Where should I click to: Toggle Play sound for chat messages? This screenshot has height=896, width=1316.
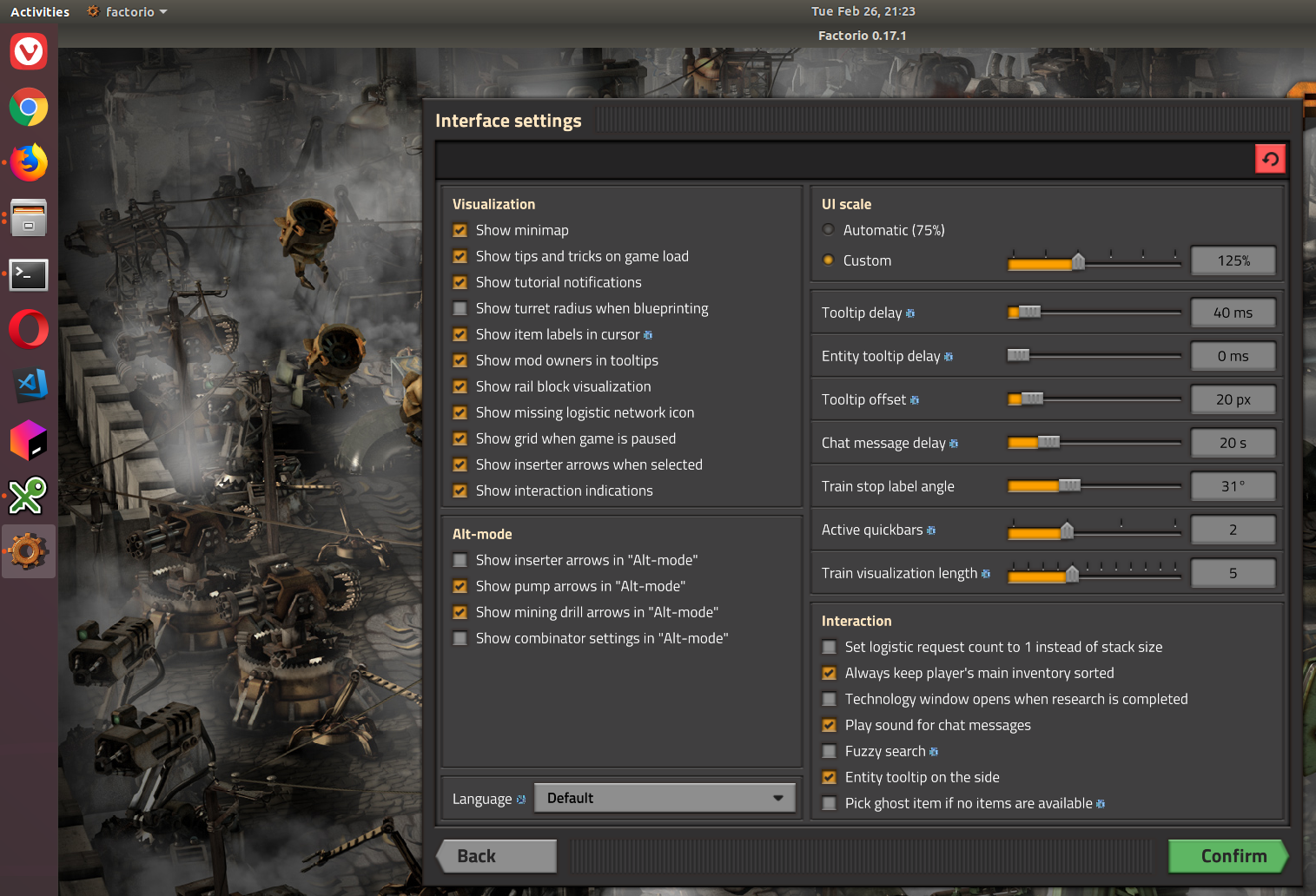pos(830,725)
